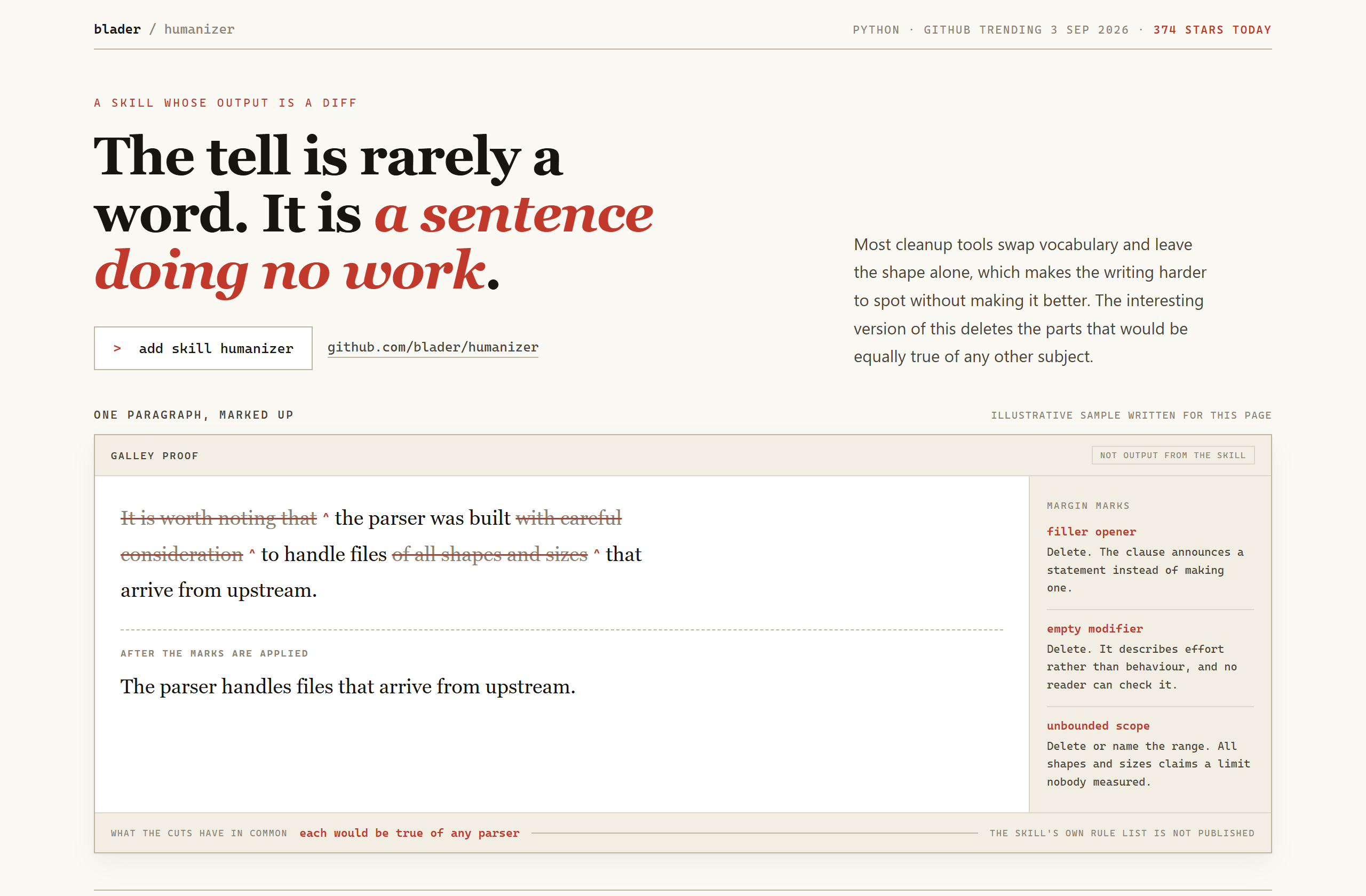The image size is (1366, 896).
Task: Click 'each would be true of any parser'
Action: (x=409, y=833)
